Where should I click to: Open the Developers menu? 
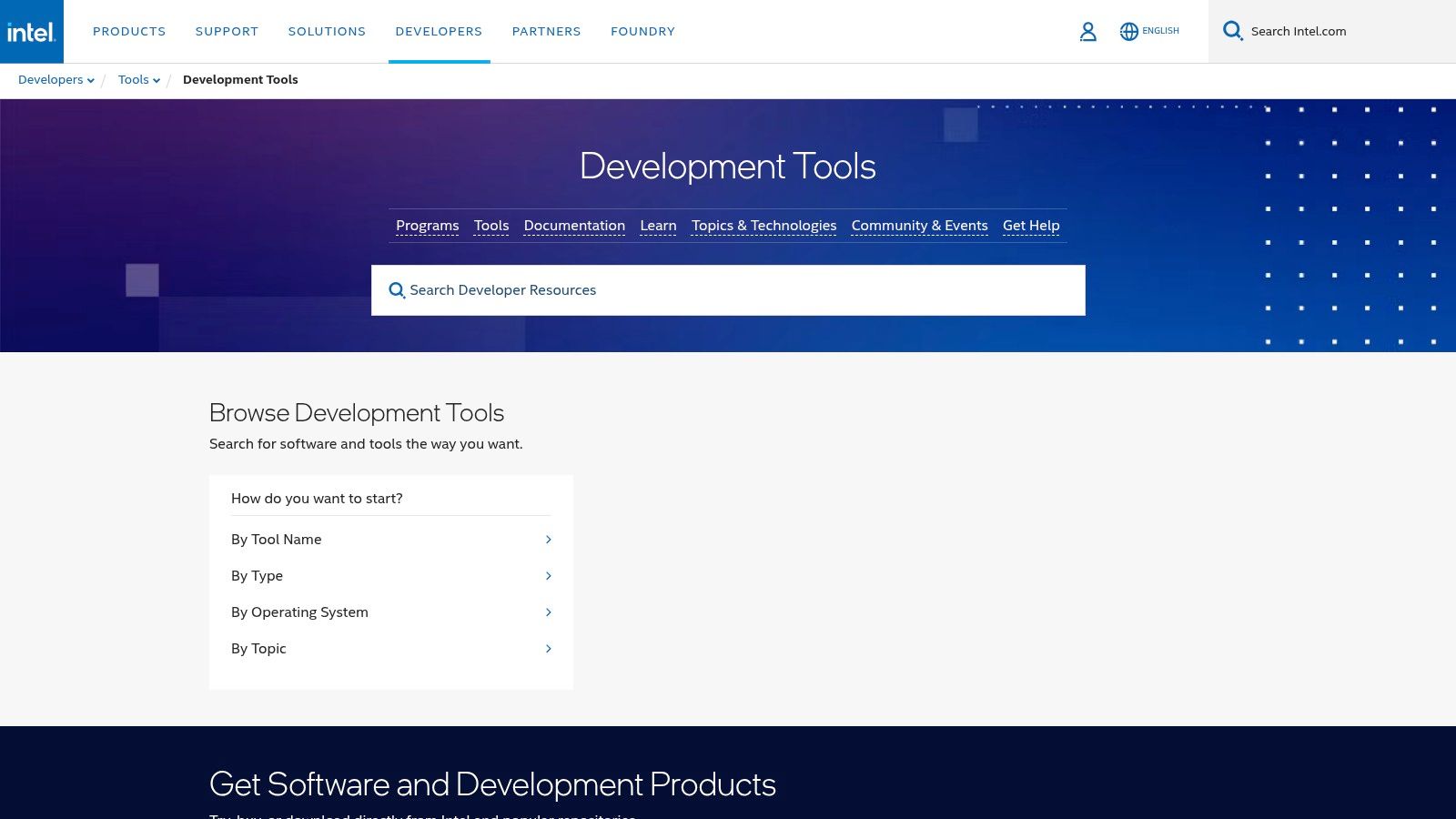[439, 31]
